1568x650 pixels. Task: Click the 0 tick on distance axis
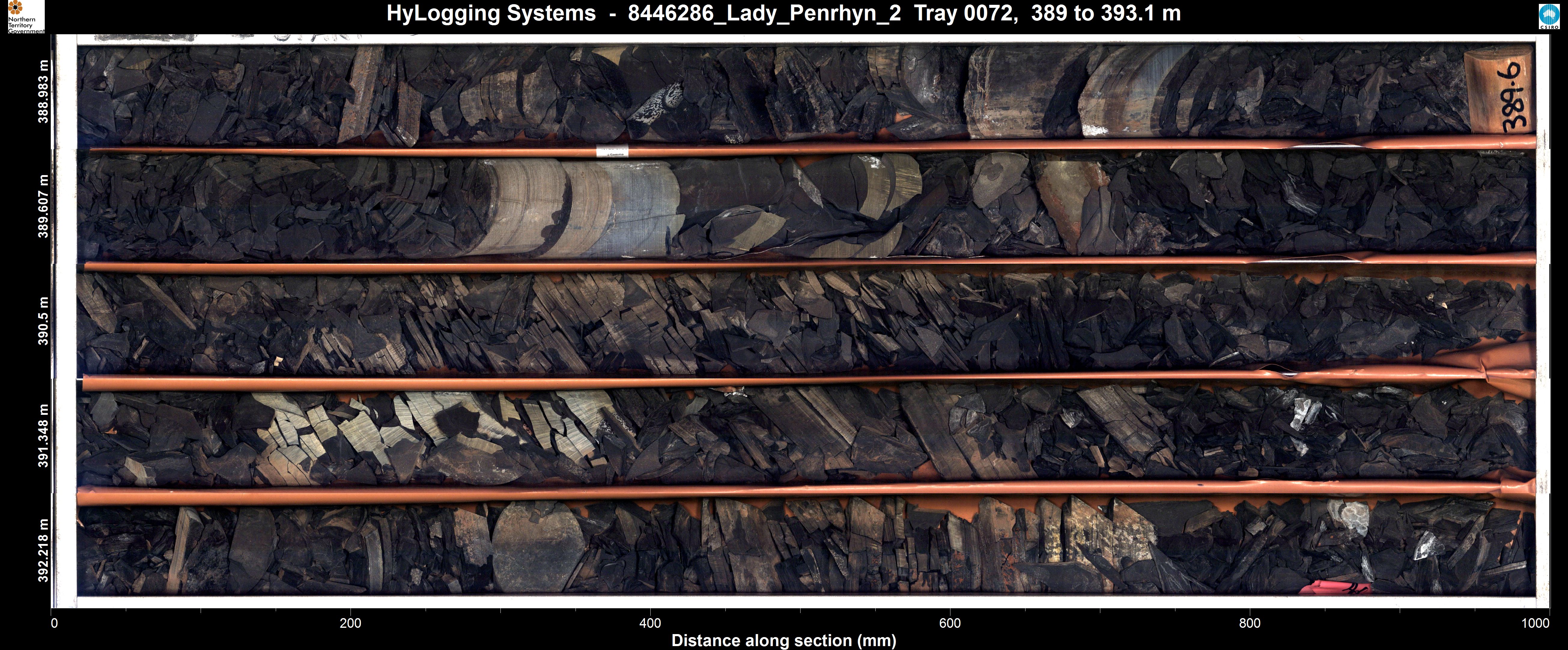[55, 623]
